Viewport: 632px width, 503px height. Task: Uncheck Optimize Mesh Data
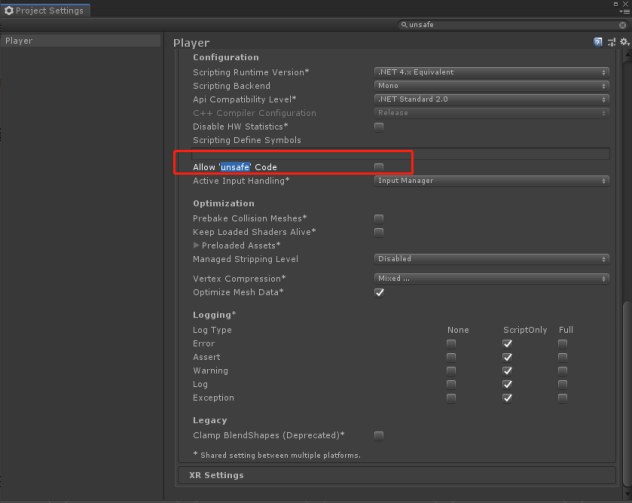(379, 292)
